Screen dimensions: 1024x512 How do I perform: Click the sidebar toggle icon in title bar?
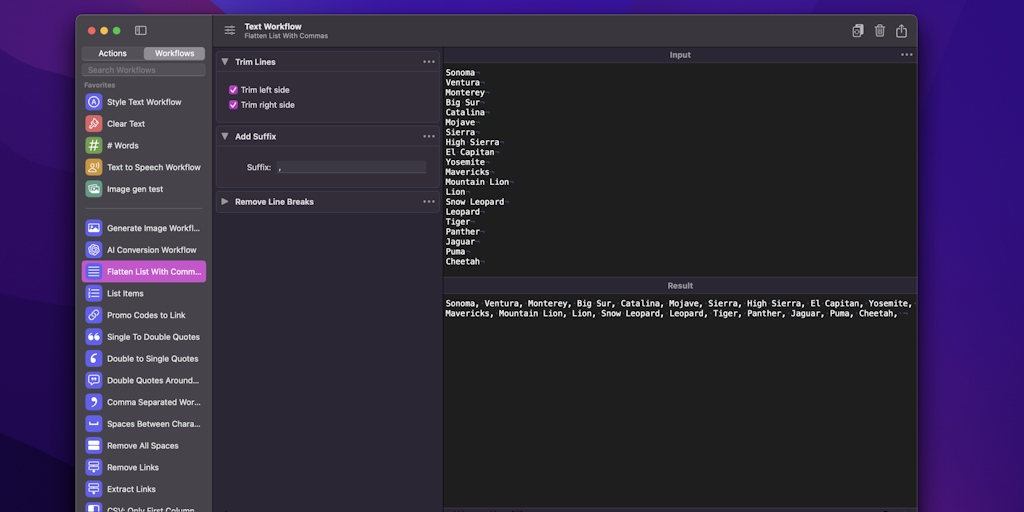click(141, 31)
